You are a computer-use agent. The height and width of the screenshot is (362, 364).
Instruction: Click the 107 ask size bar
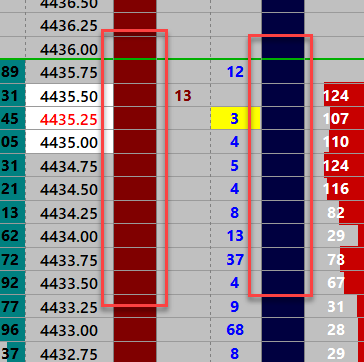tap(344, 119)
